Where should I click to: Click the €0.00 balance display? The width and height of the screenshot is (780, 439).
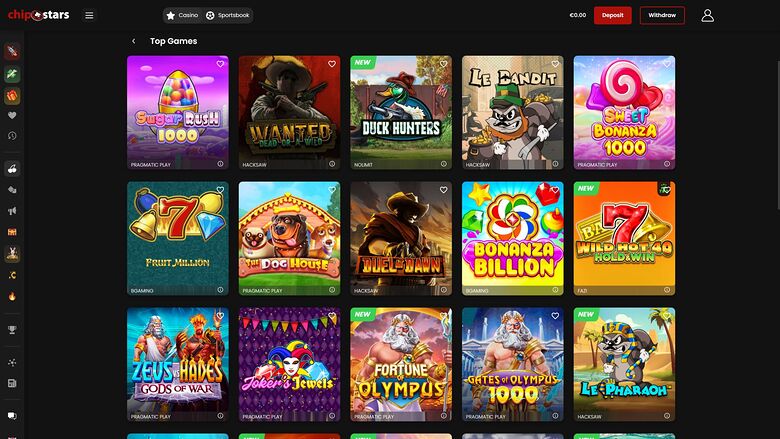click(x=578, y=15)
